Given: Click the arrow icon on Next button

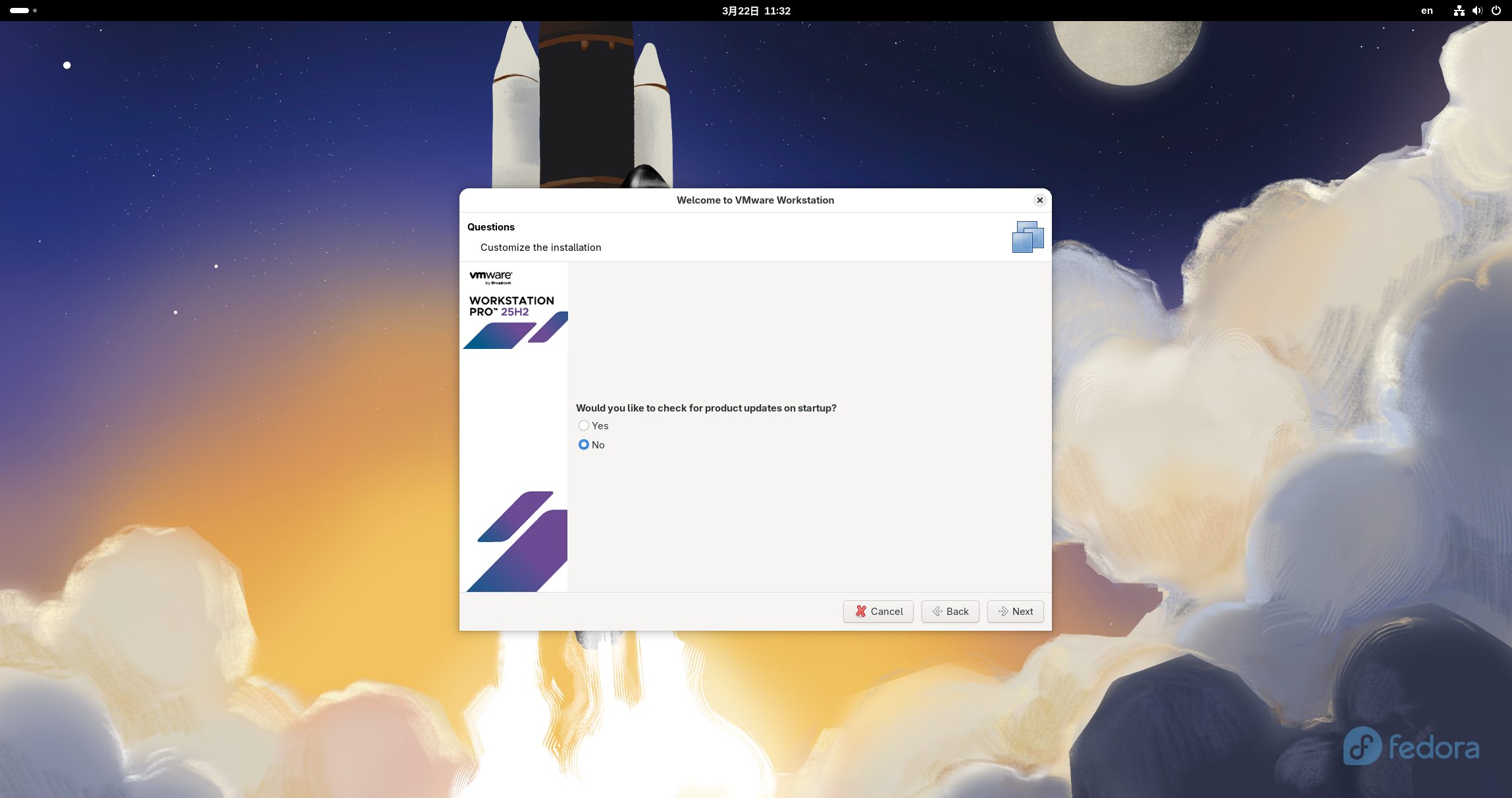Looking at the screenshot, I should [1003, 612].
